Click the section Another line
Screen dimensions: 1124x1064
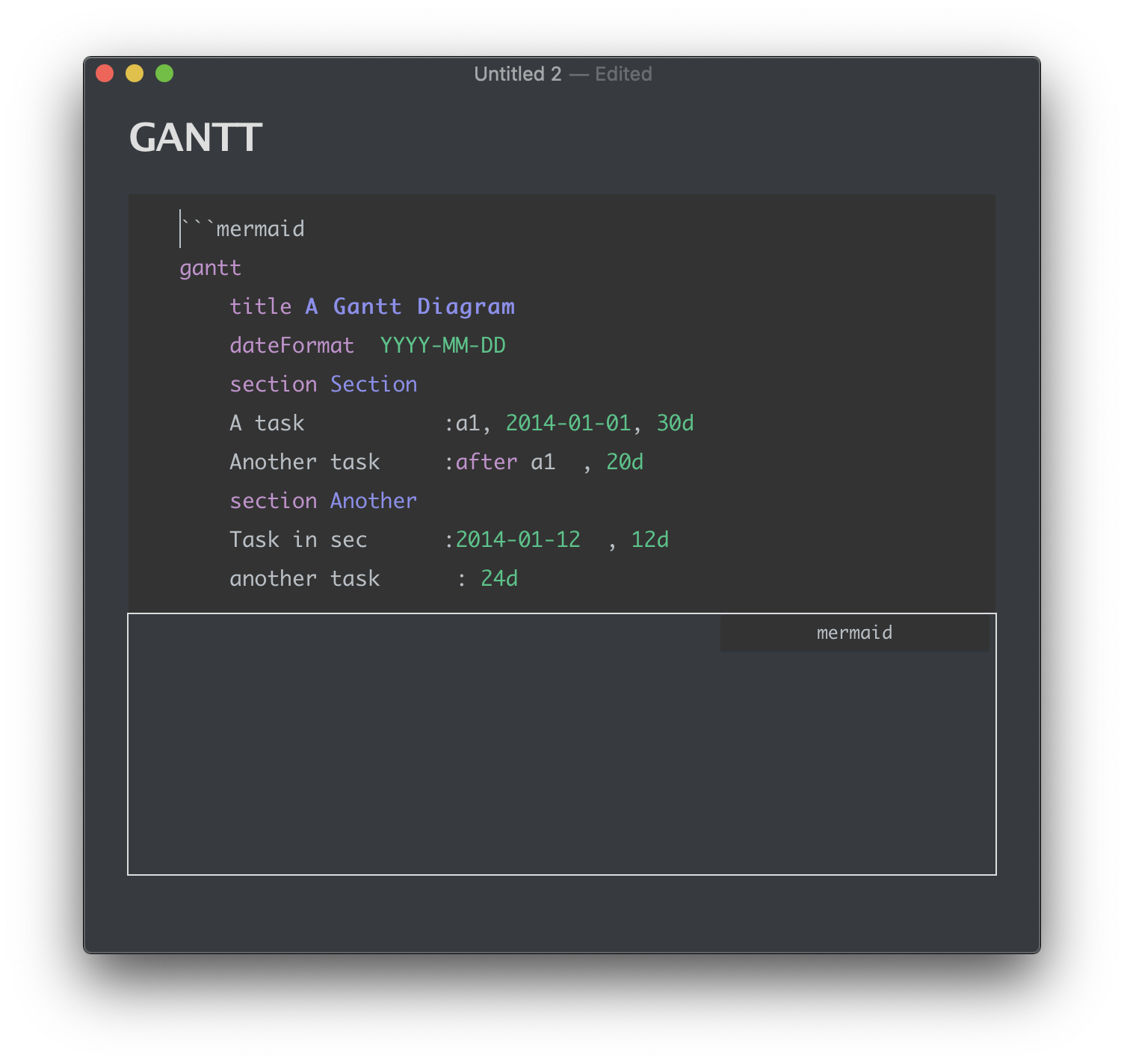click(323, 501)
